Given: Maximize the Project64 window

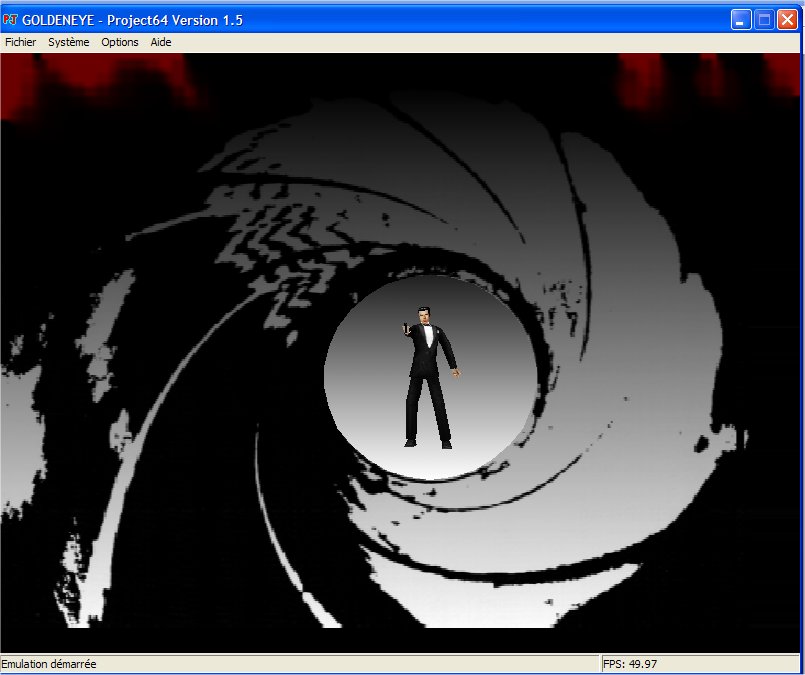Looking at the screenshot, I should coord(764,20).
